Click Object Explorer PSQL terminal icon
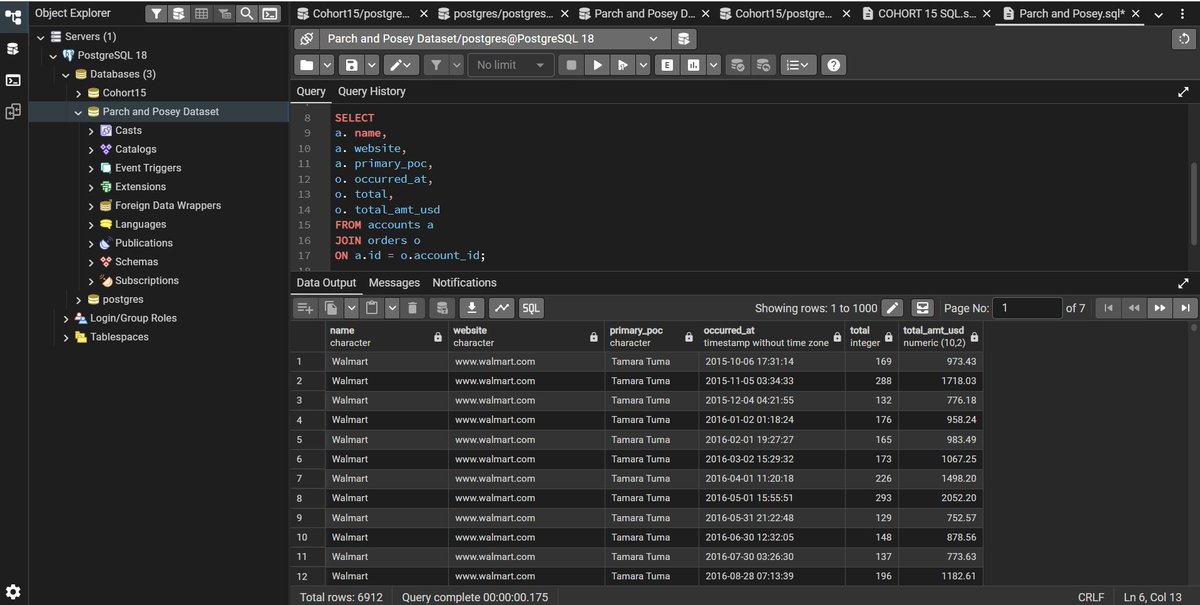This screenshot has width=1200, height=605. (270, 14)
